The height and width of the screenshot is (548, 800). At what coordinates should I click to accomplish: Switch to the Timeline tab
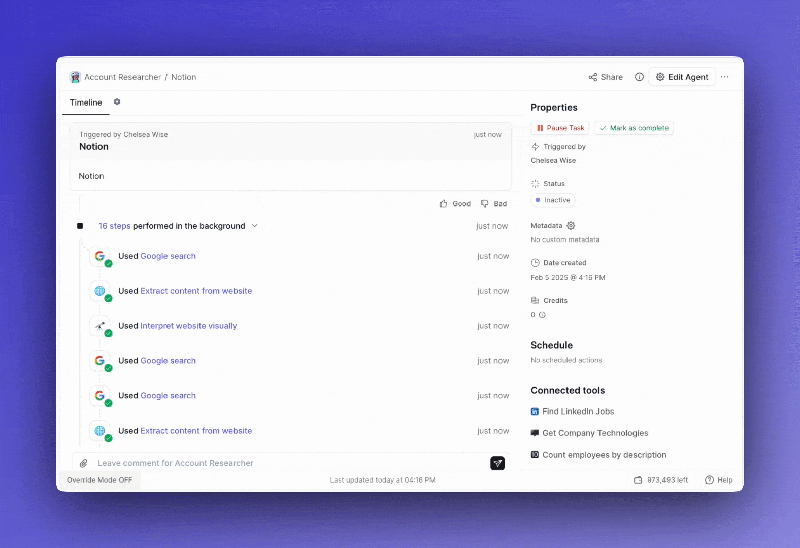coord(86,102)
